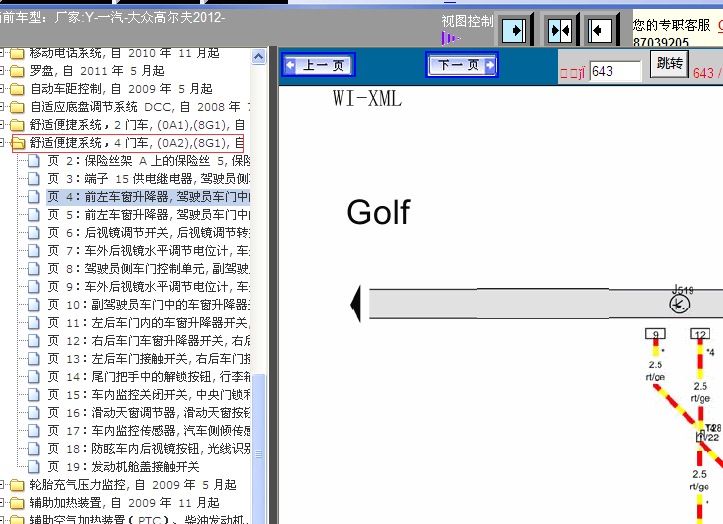This screenshot has width=723, height=524.
Task: Go to previous page with 上一页 button
Action: (x=318, y=66)
